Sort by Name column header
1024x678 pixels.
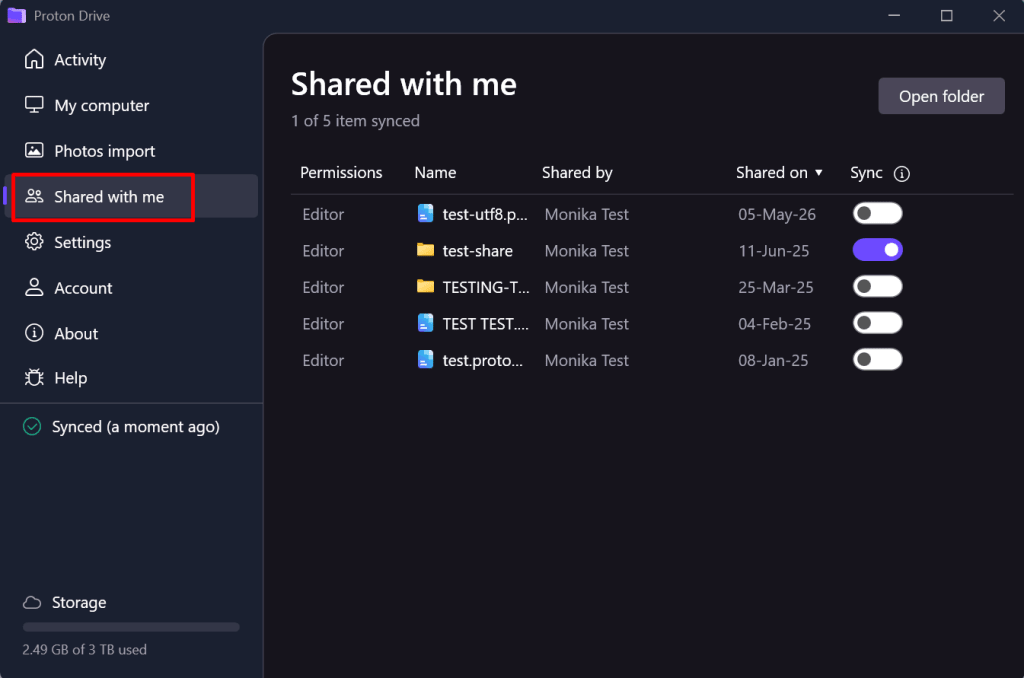pyautogui.click(x=435, y=172)
